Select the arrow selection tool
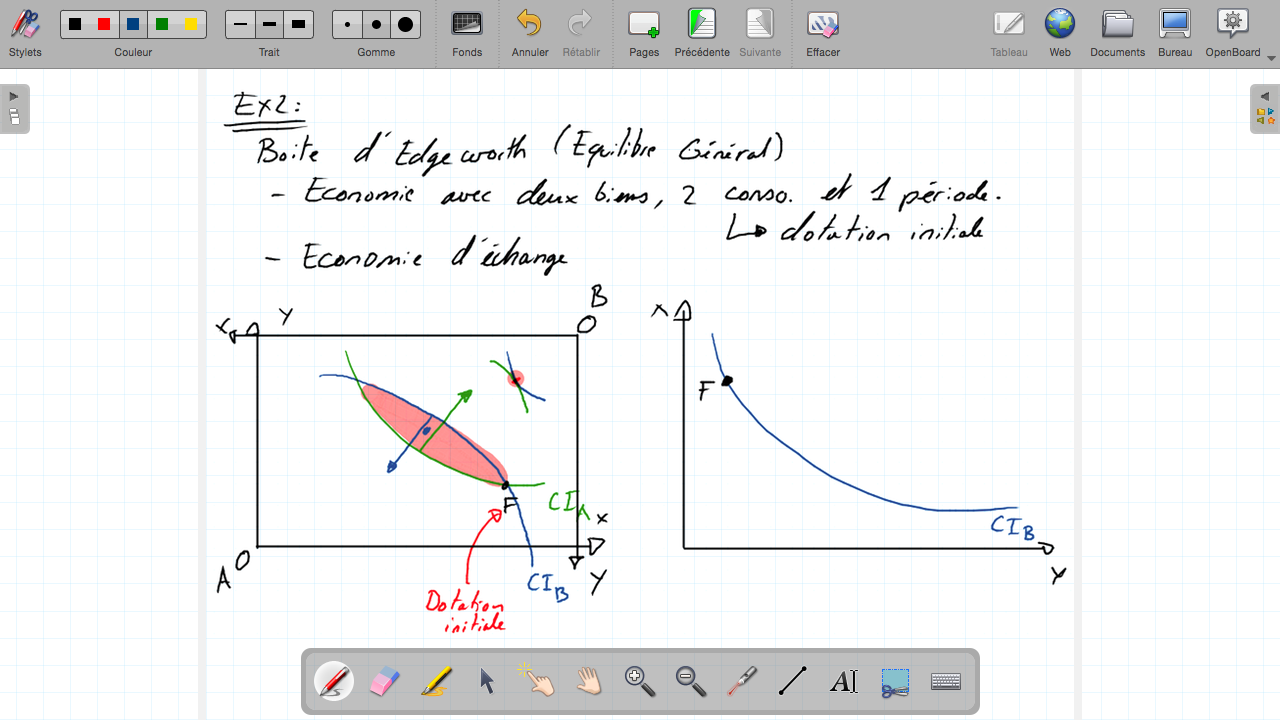Viewport: 1280px width, 720px height. 487,682
